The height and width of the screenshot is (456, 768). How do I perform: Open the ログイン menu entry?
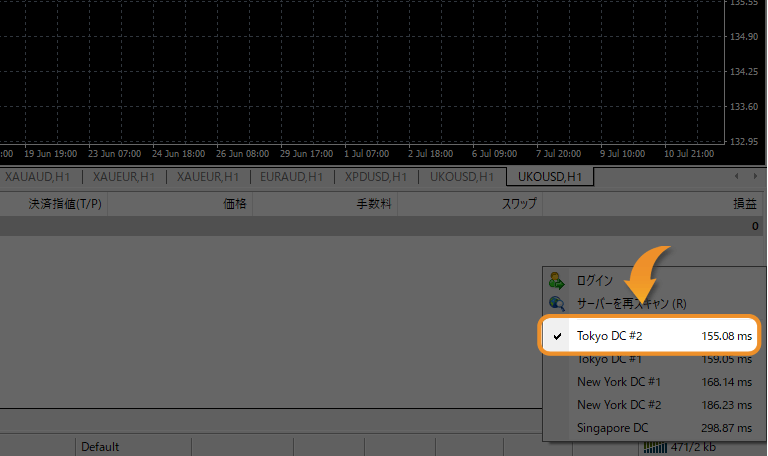point(654,281)
